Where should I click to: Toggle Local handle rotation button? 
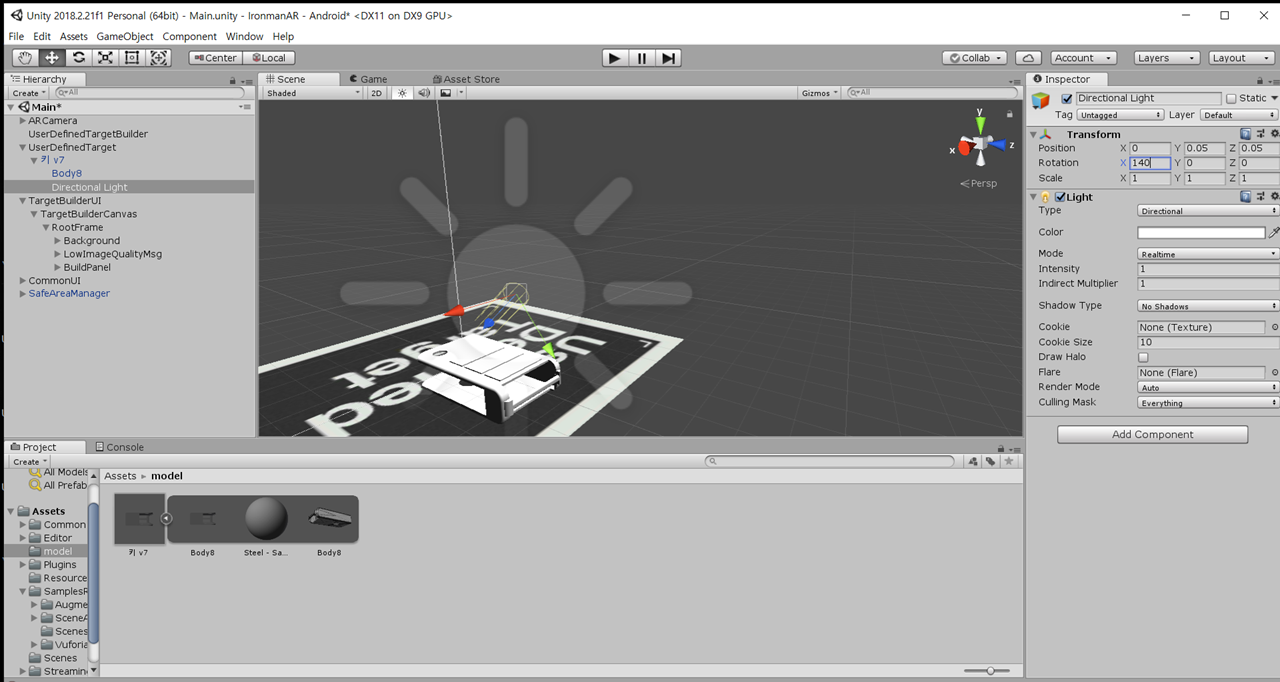[x=268, y=58]
